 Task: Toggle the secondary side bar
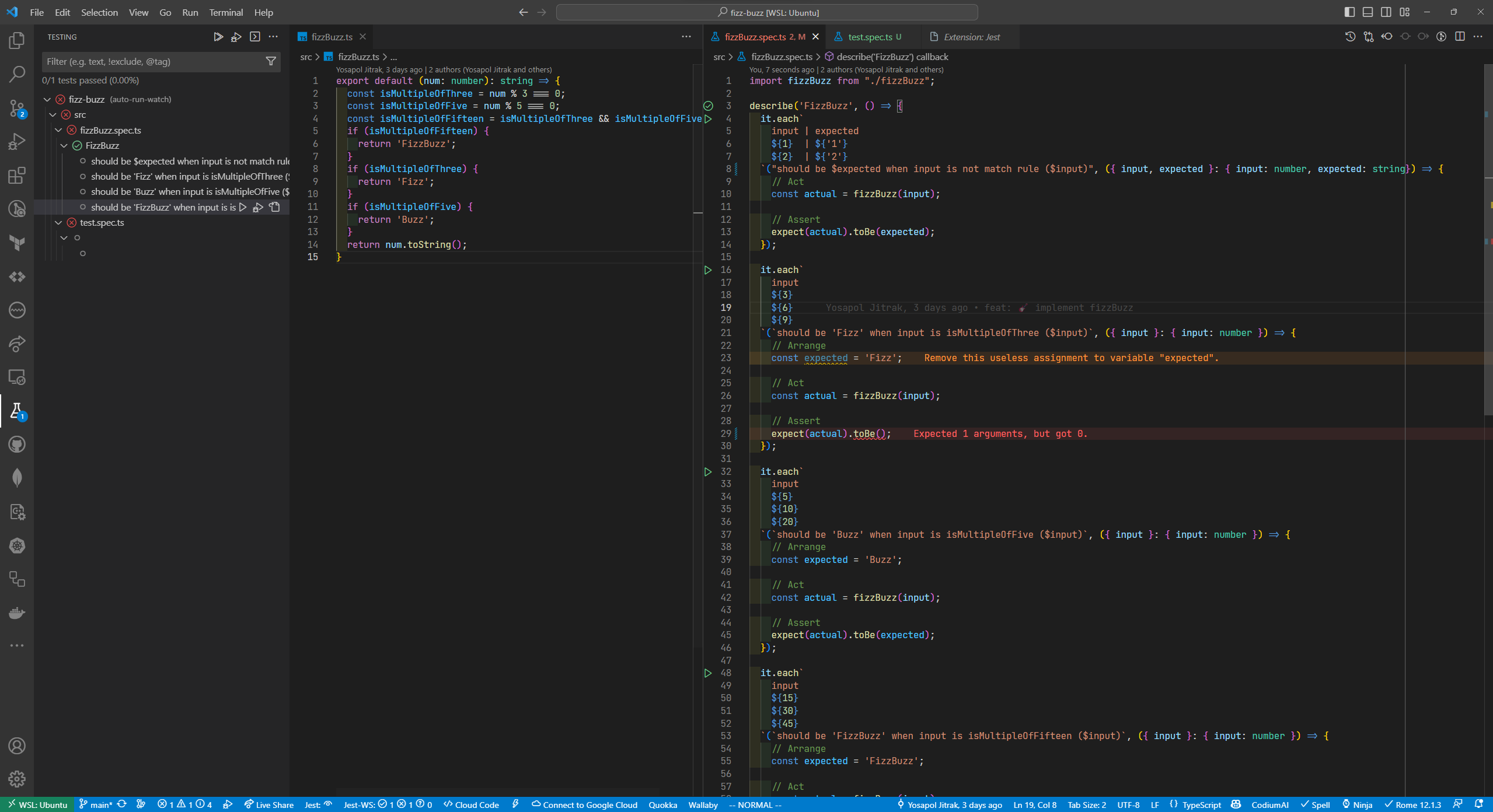tap(1386, 12)
